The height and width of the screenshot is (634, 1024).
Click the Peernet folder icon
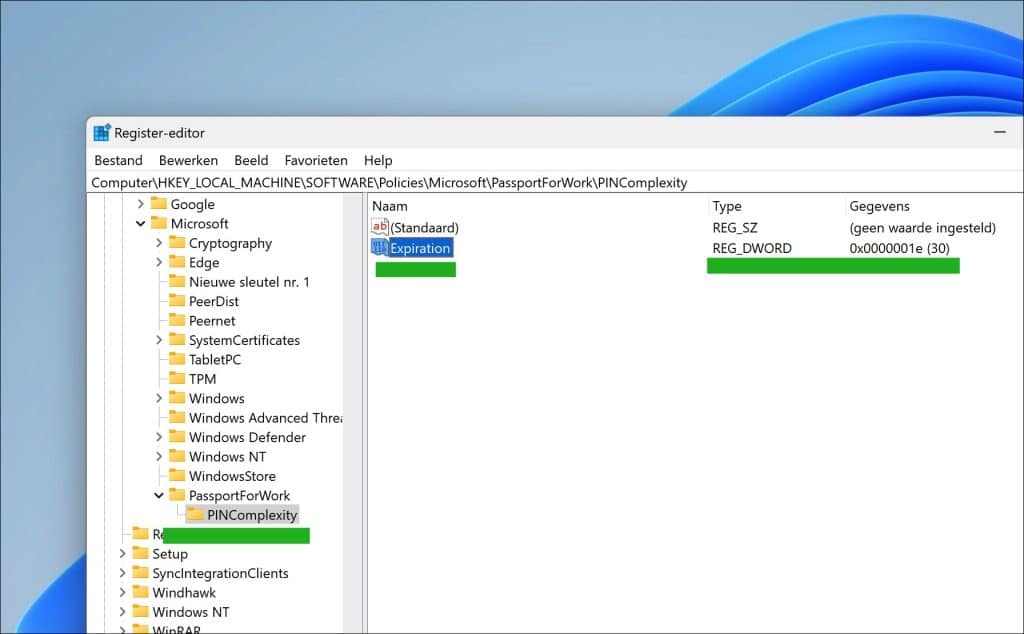coord(177,320)
